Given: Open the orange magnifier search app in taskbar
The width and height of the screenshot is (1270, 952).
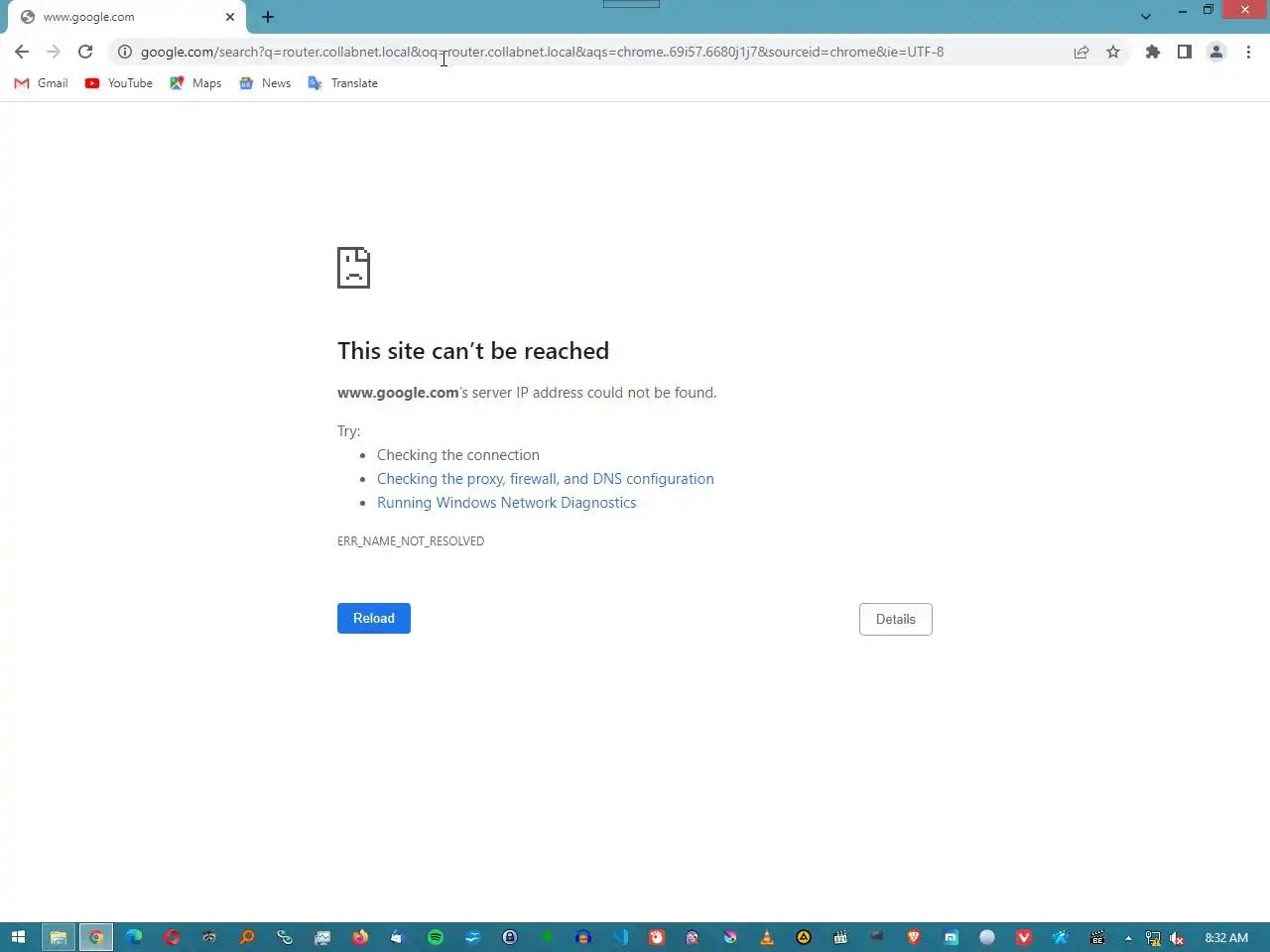Looking at the screenshot, I should (x=247, y=937).
